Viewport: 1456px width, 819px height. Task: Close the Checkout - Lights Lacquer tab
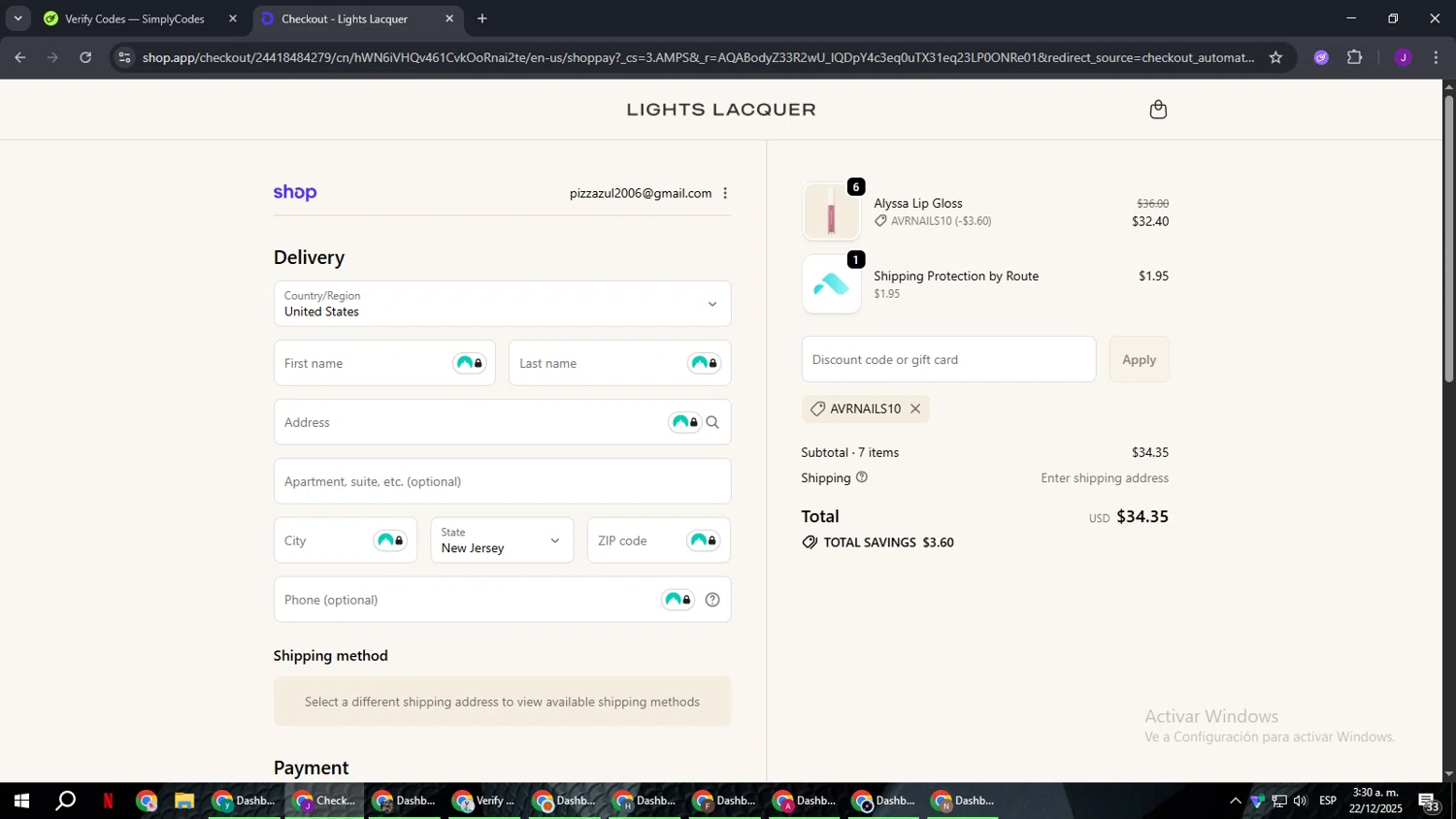point(449,18)
